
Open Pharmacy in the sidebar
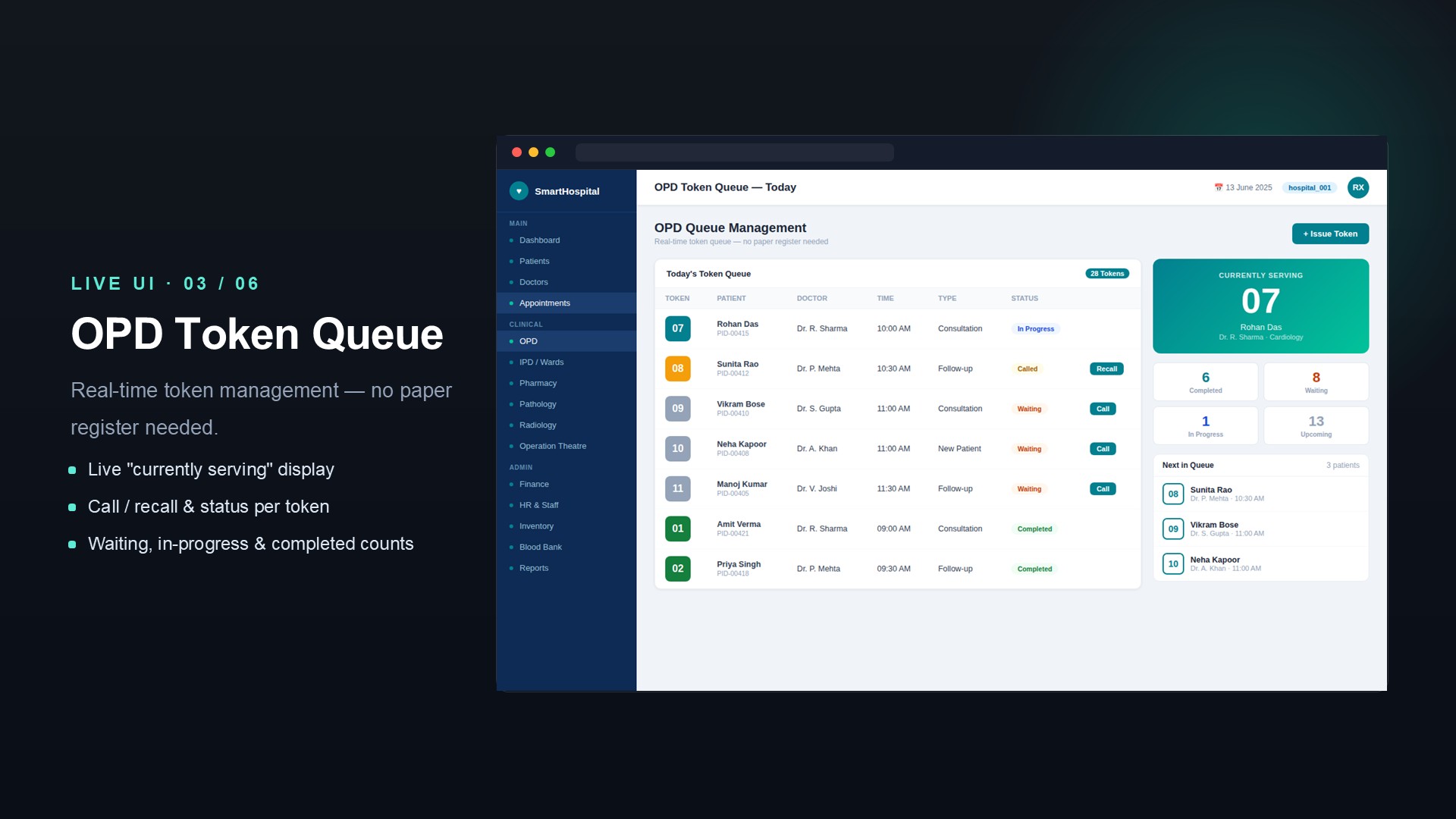[x=566, y=384]
